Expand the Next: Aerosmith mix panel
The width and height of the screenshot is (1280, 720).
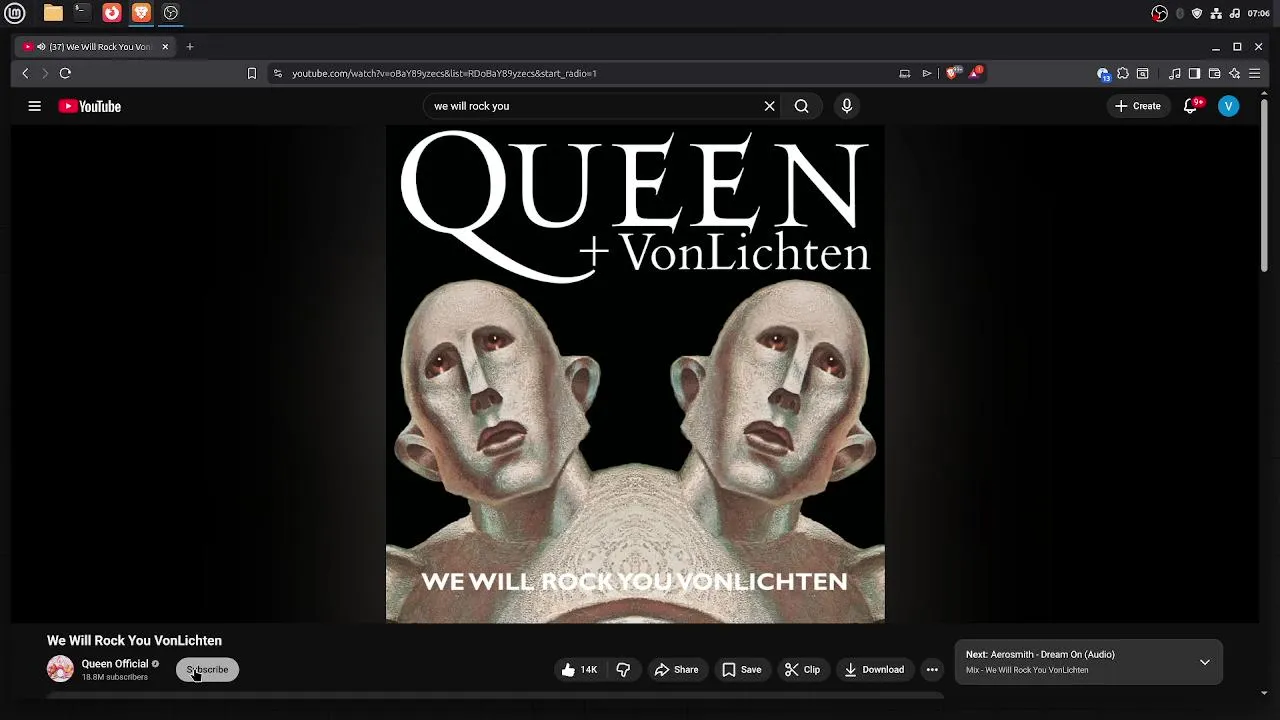pos(1205,662)
